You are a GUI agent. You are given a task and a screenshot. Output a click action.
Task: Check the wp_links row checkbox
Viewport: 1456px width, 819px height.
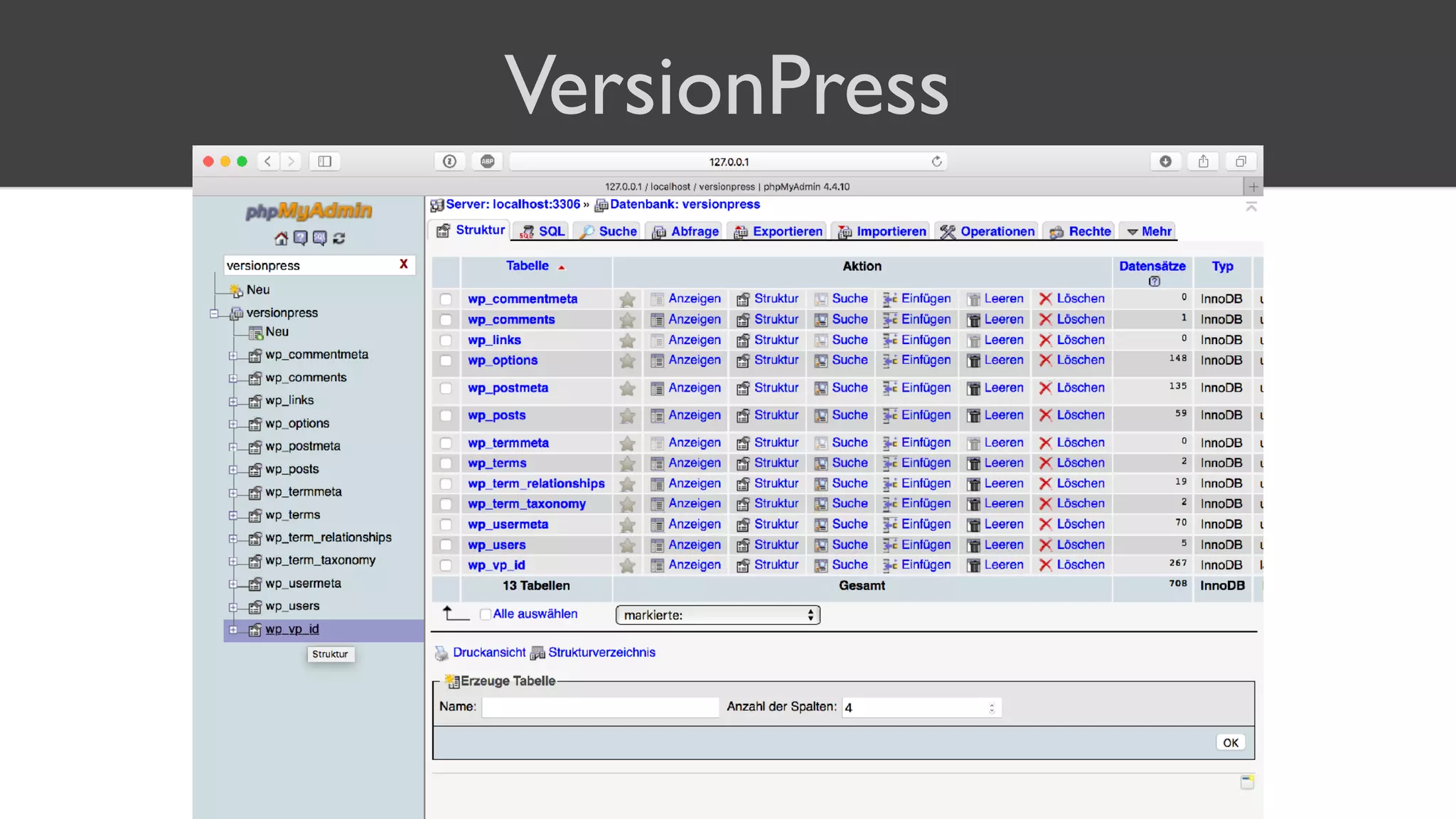click(446, 341)
